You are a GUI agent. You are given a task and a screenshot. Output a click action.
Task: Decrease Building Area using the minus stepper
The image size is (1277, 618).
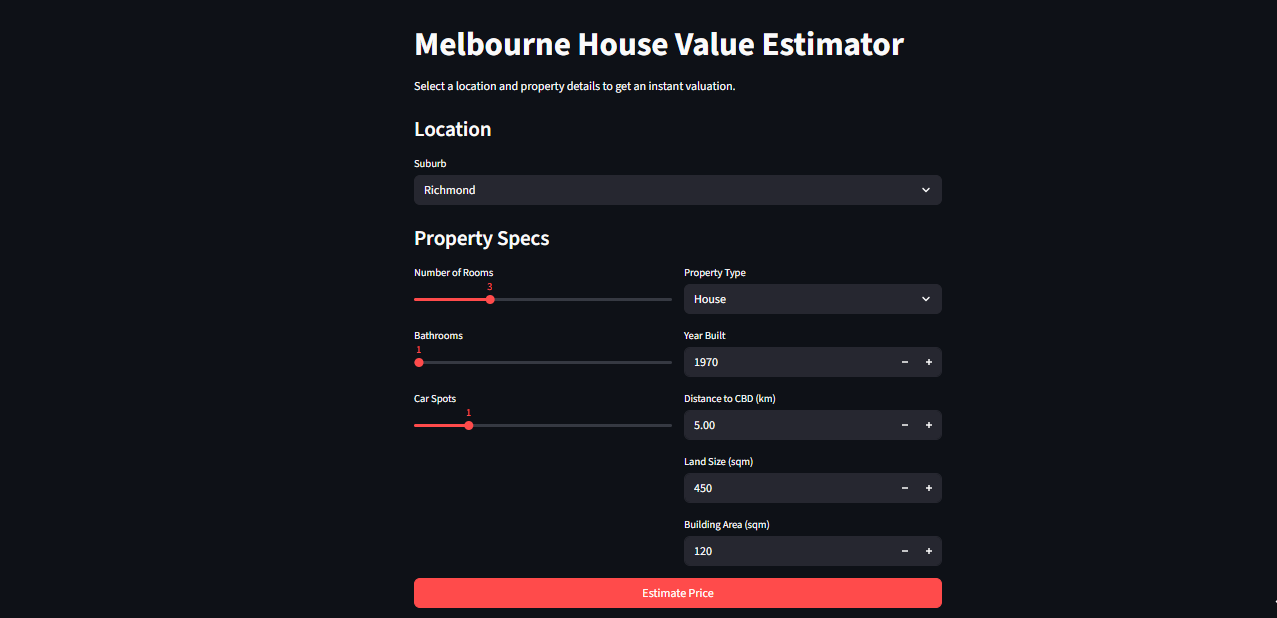coord(904,551)
